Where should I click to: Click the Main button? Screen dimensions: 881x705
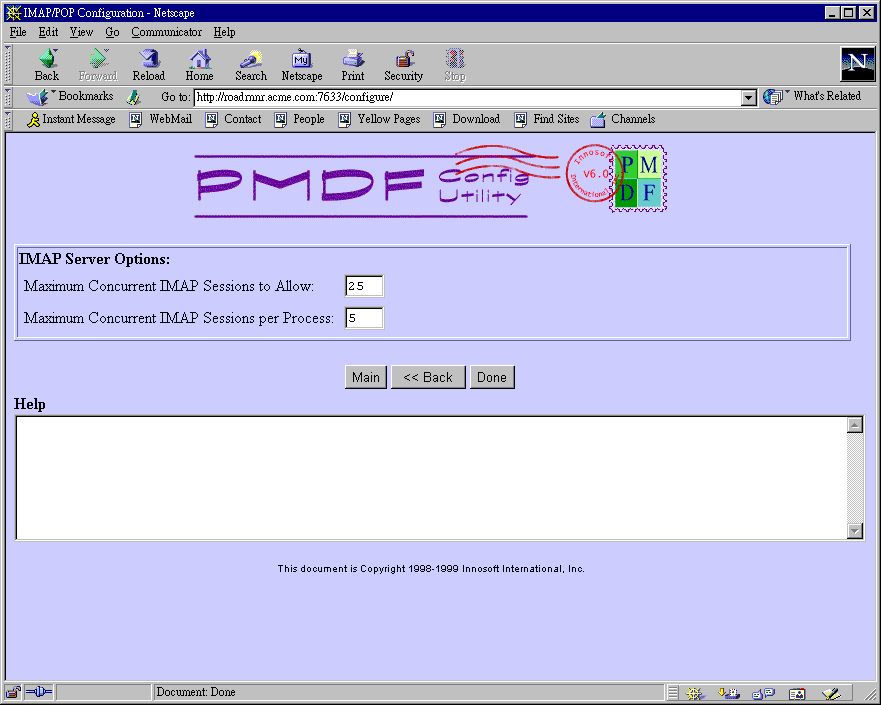point(365,377)
